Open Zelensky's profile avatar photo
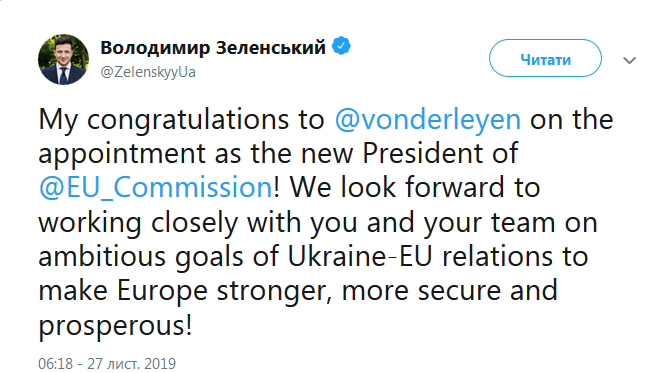The height and width of the screenshot is (373, 672). 63,60
